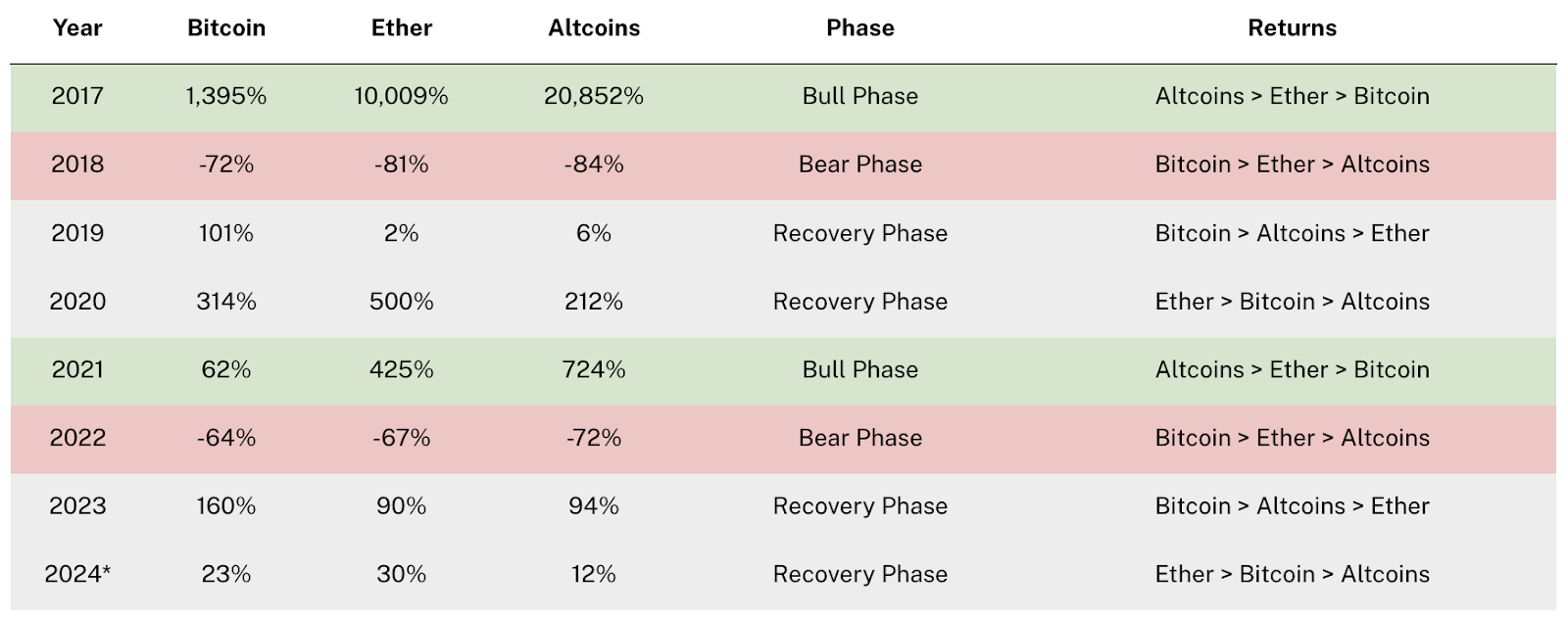Select 2024 returns Ether > Bitcoin > Altcoins

pyautogui.click(x=1292, y=575)
